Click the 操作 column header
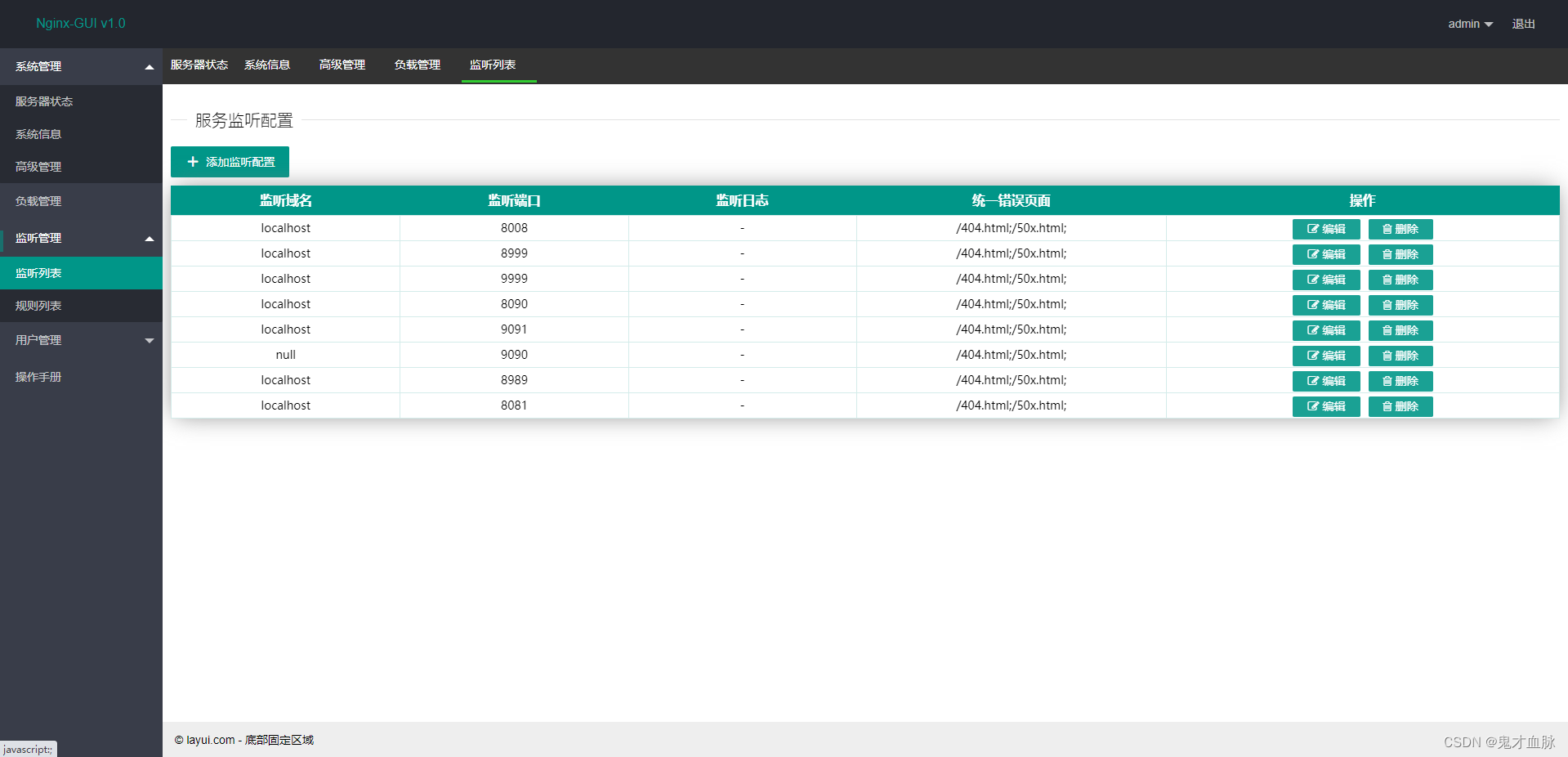This screenshot has width=1568, height=757. tap(1362, 200)
